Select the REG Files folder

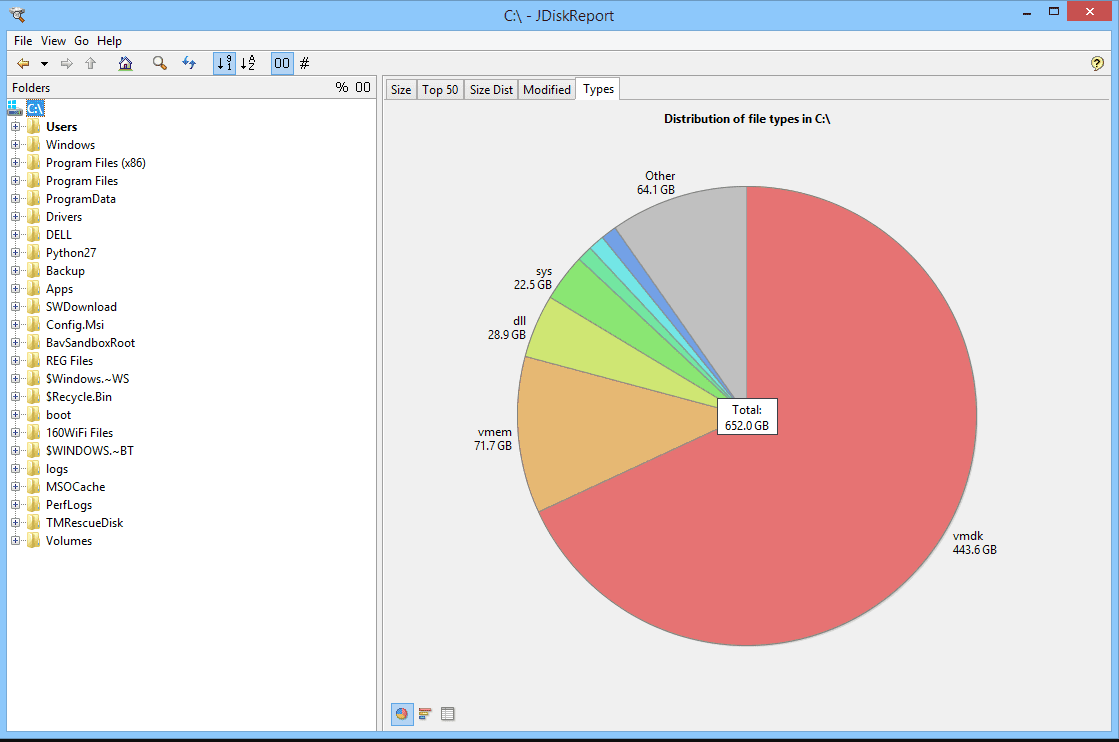pyautogui.click(x=69, y=361)
